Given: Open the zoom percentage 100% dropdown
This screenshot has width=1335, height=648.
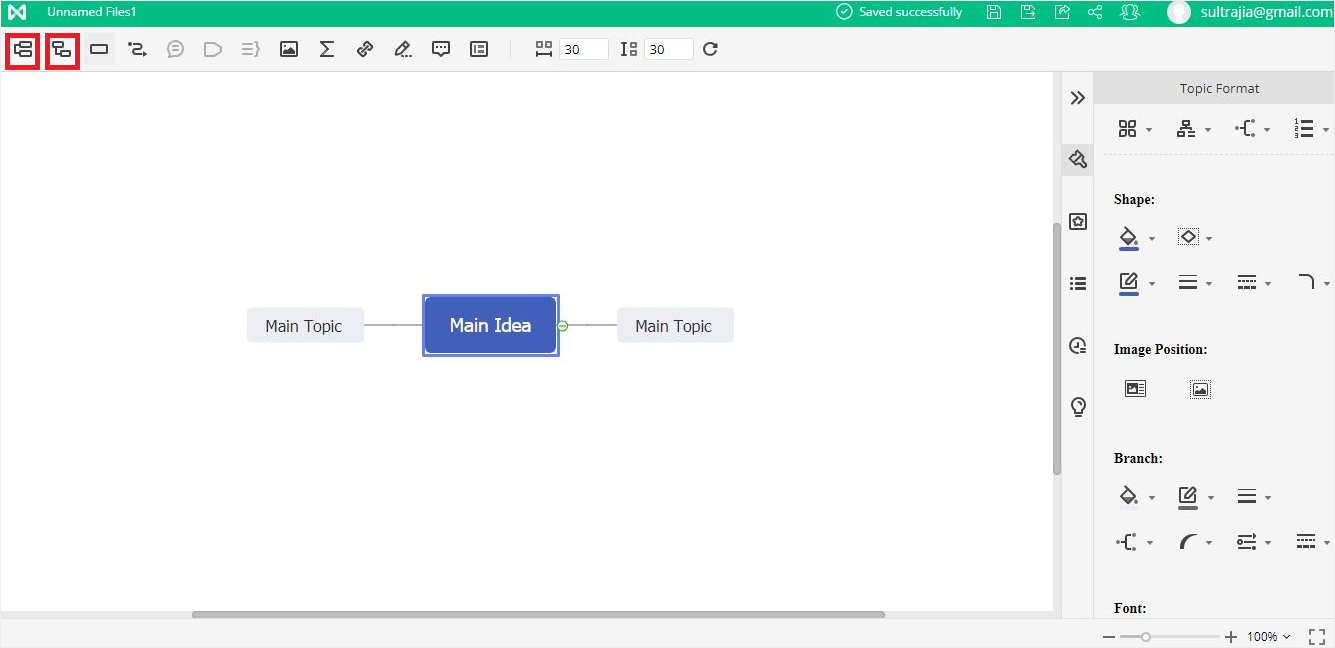Looking at the screenshot, I should 1268,637.
